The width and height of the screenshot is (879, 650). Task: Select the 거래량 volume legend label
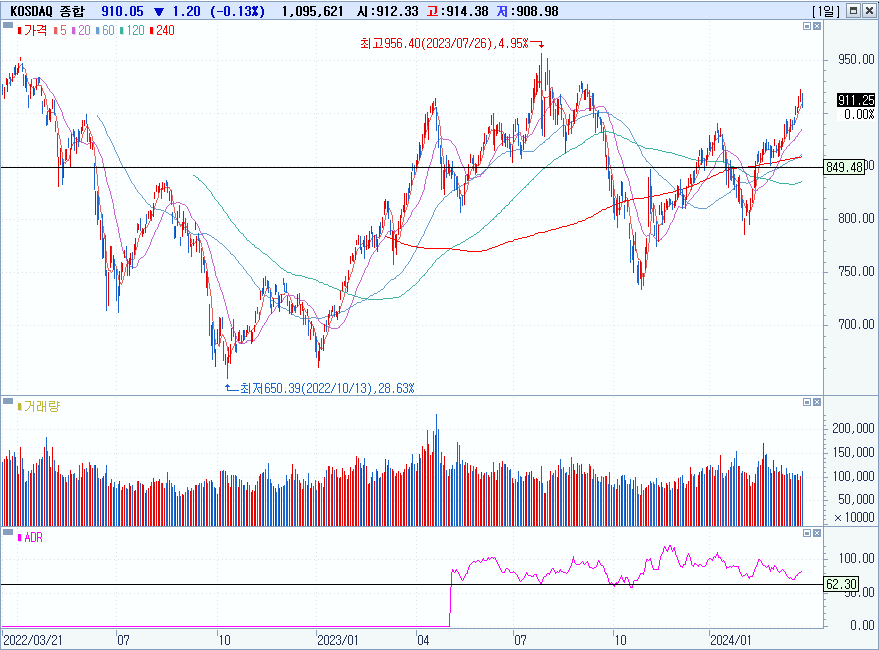pyautogui.click(x=39, y=407)
